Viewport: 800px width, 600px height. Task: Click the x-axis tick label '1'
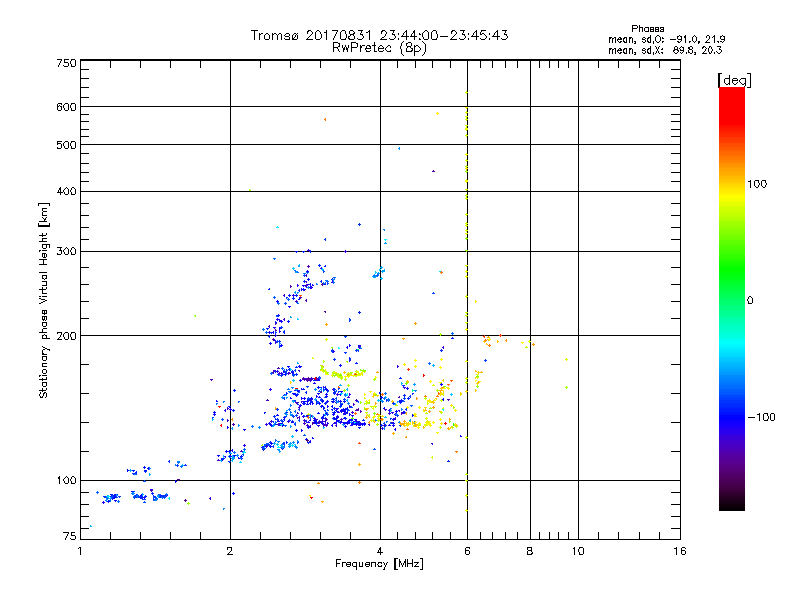(80, 551)
